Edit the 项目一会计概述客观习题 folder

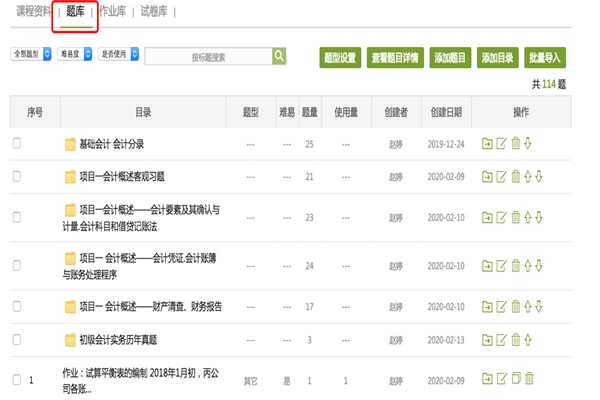pyautogui.click(x=501, y=177)
